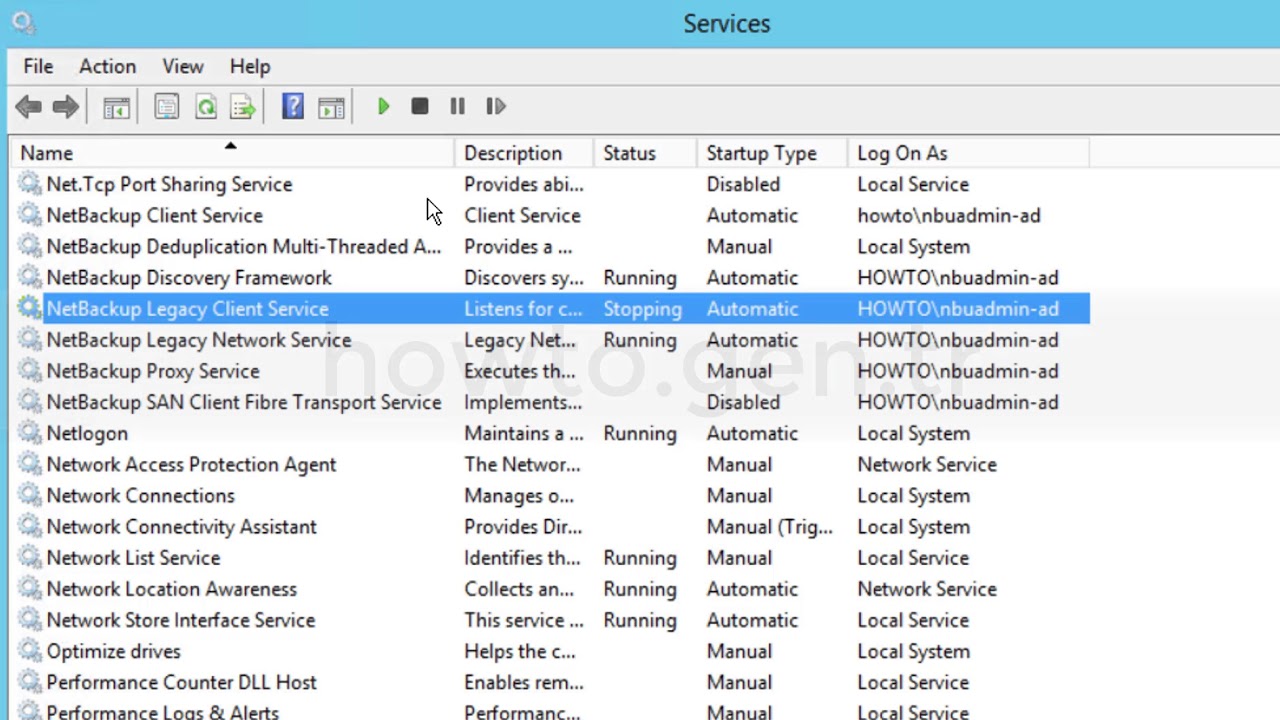Sort by the Description column header
Screen dimensions: 1280x720
tap(524, 153)
